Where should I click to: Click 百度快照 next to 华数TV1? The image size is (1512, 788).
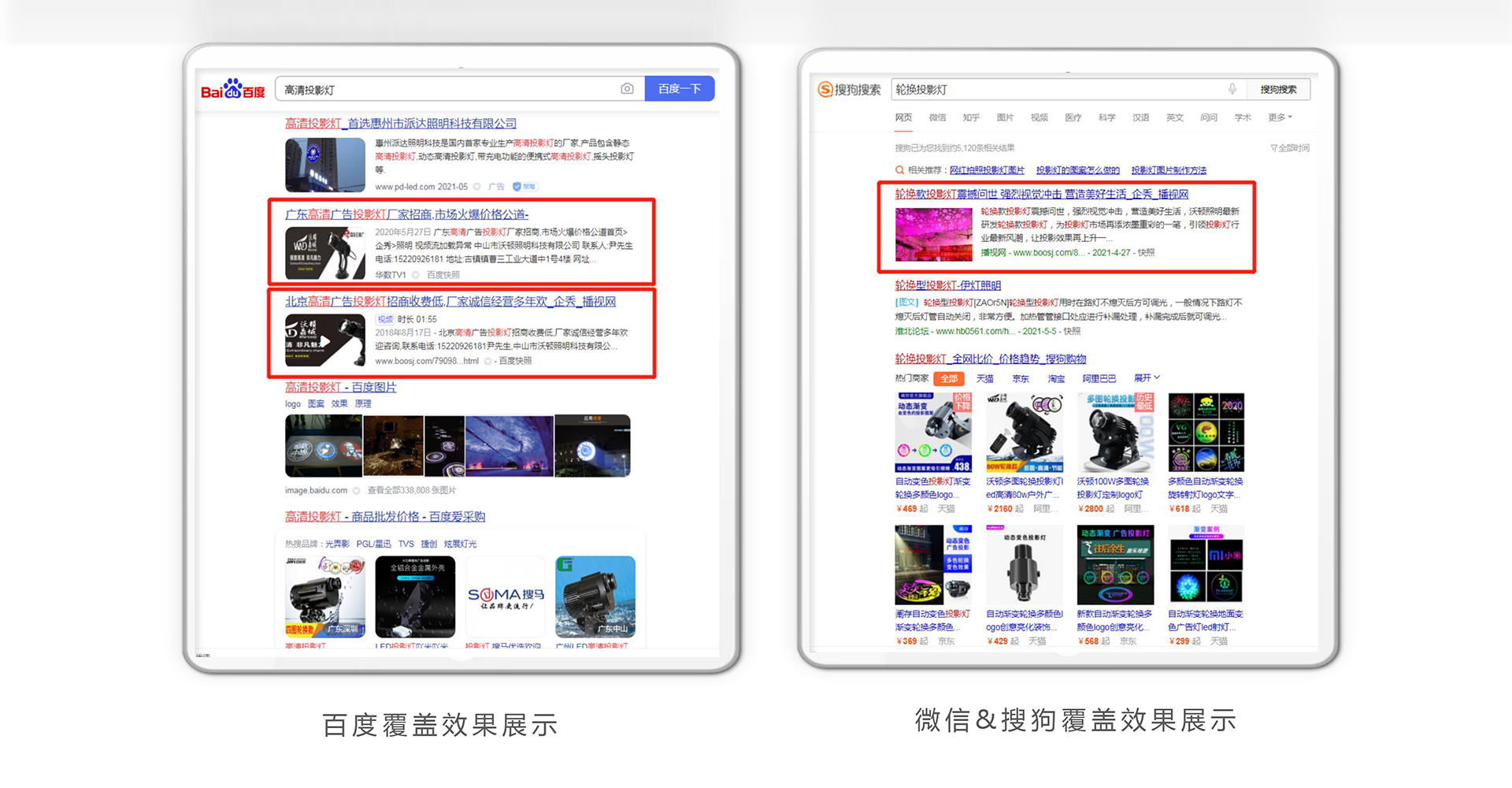(x=443, y=275)
